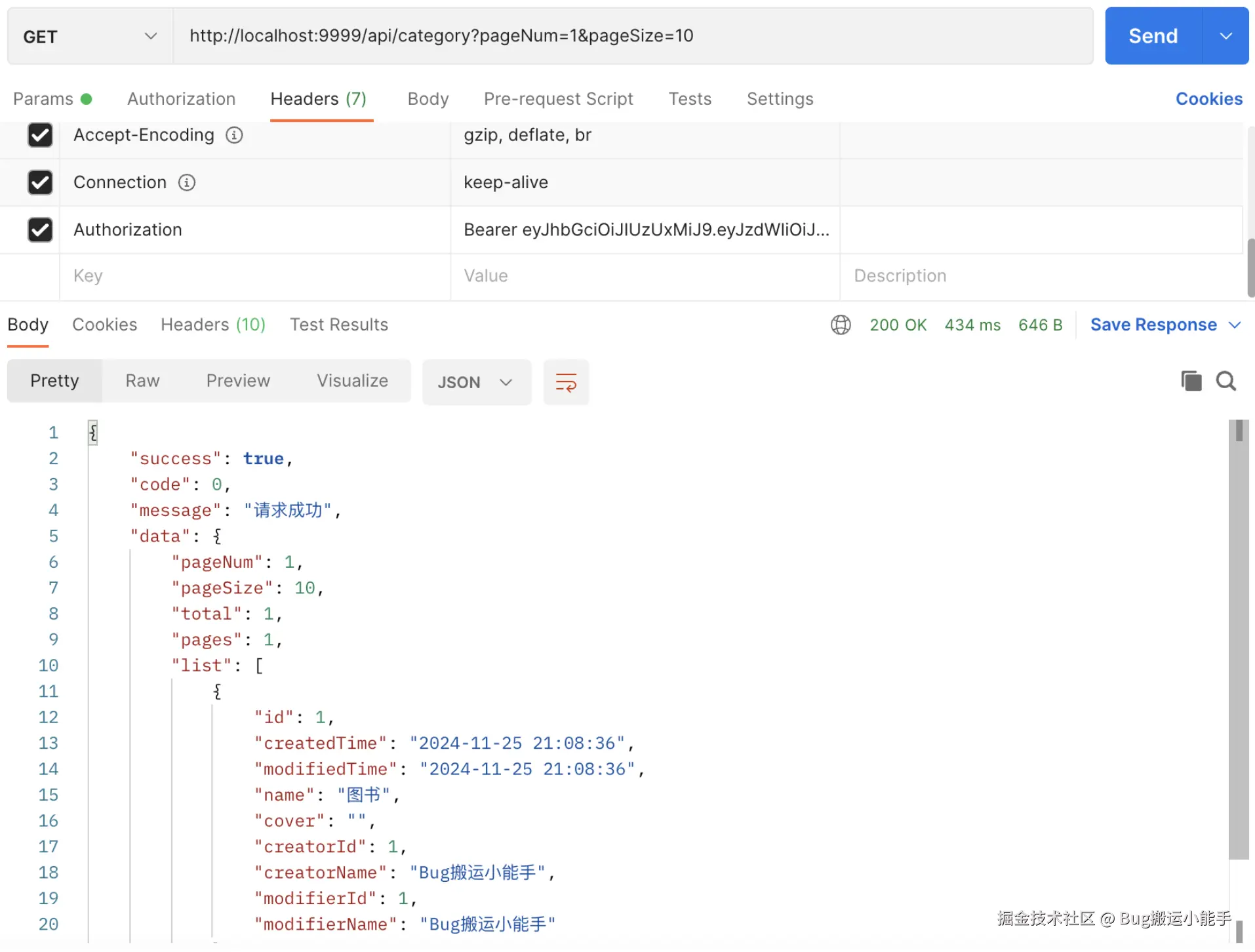
Task: Click the request URL input field
Action: 633,36
